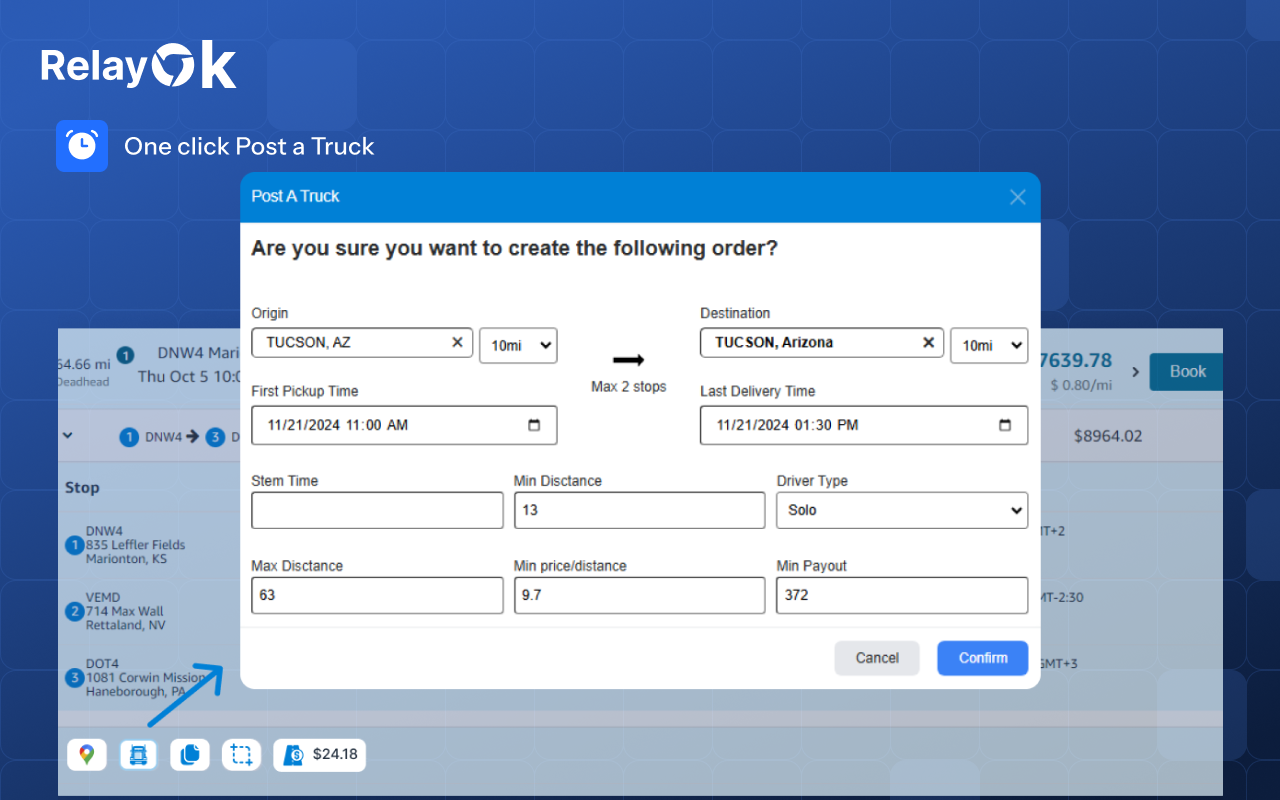Click the Cancel button
This screenshot has width=1280, height=800.
[877, 658]
